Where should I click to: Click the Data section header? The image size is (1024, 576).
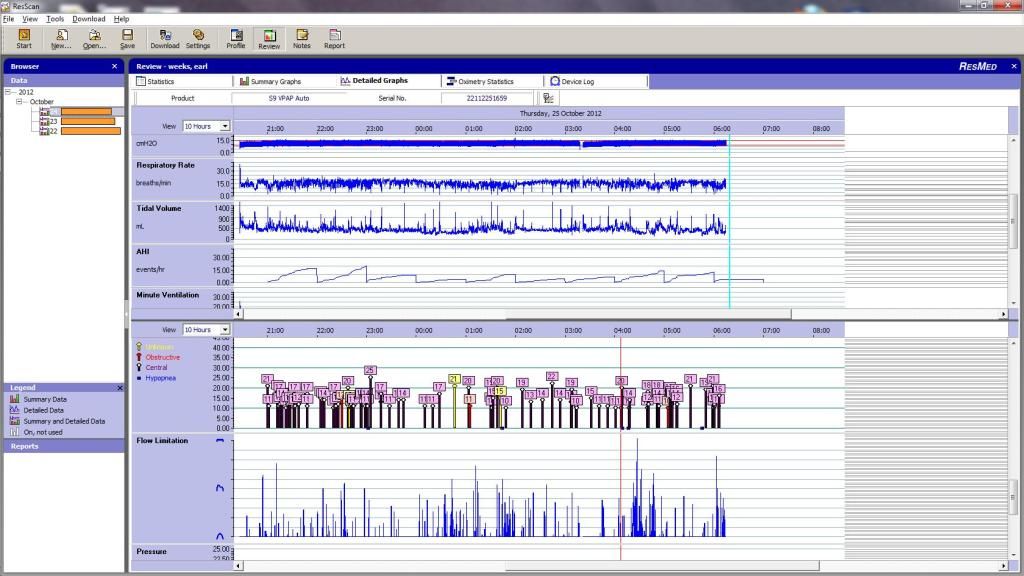(x=64, y=80)
